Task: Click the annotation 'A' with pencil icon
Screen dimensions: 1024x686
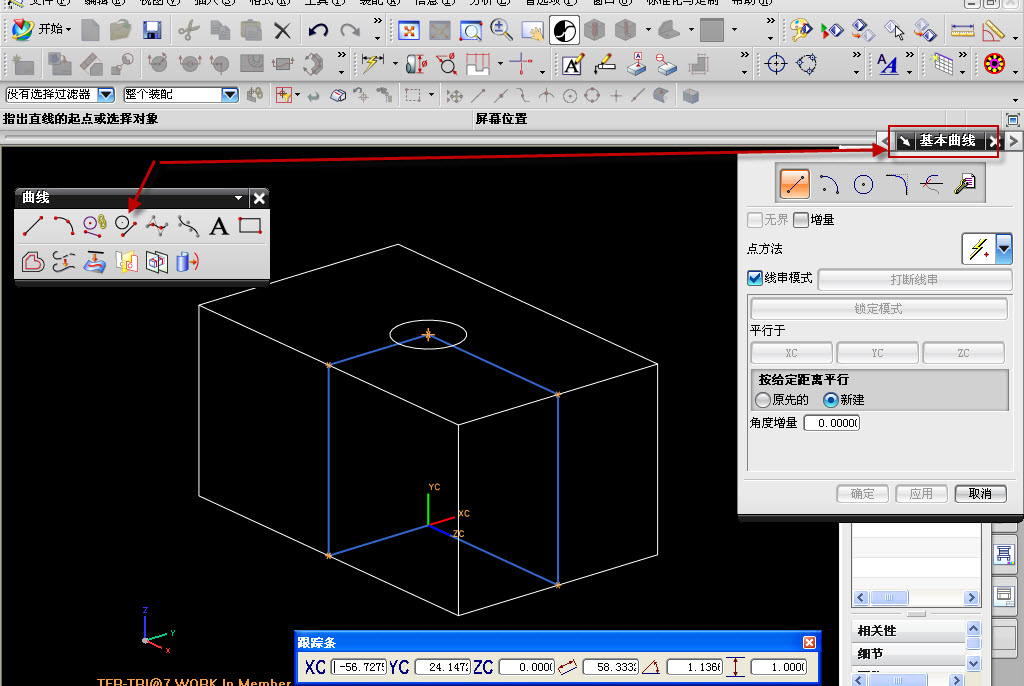Action: click(573, 64)
